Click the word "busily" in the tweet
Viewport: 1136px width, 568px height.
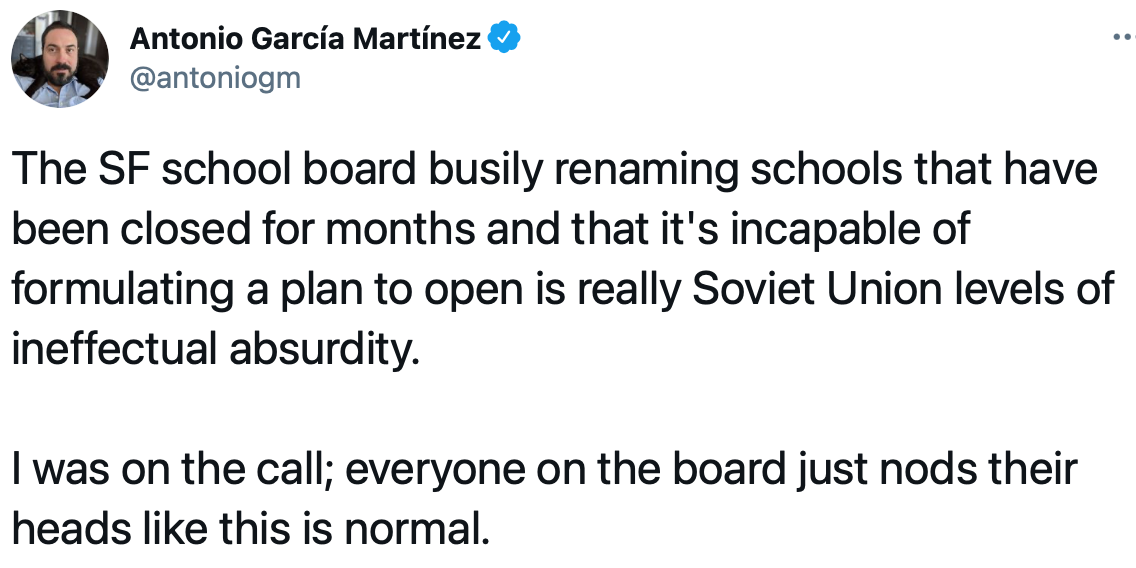pyautogui.click(x=486, y=170)
